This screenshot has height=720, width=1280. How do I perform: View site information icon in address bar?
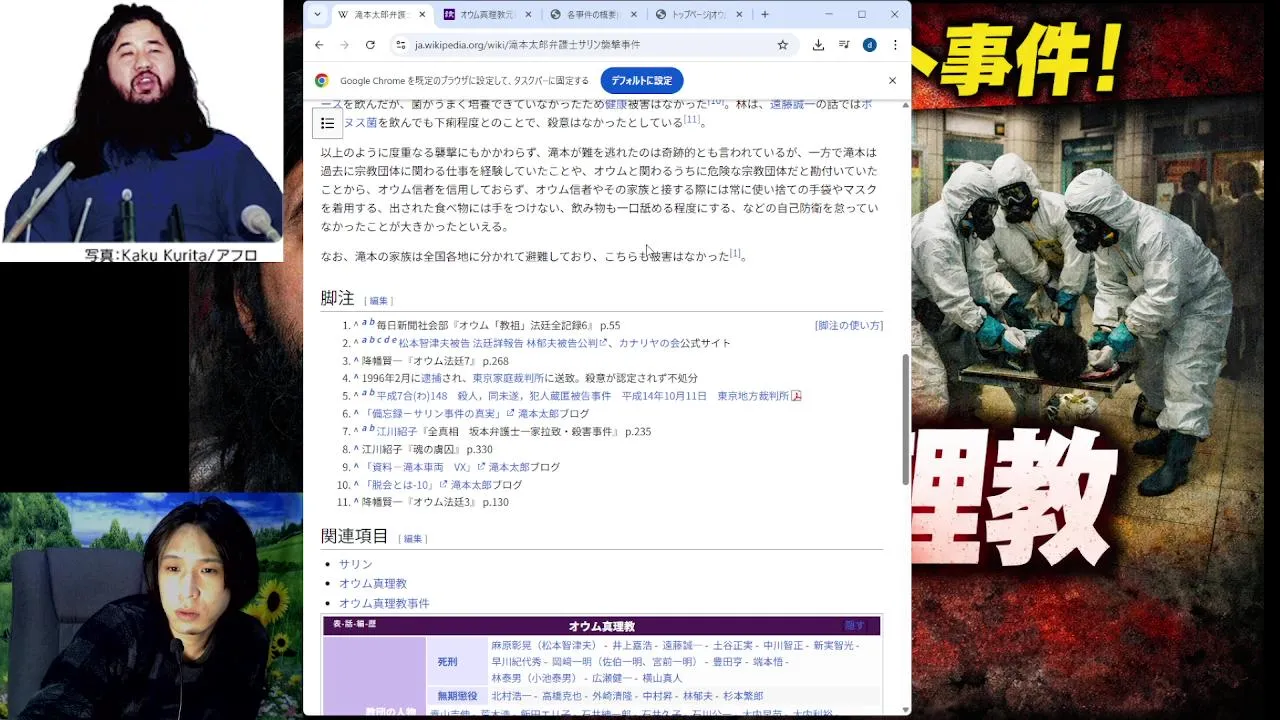(x=401, y=45)
